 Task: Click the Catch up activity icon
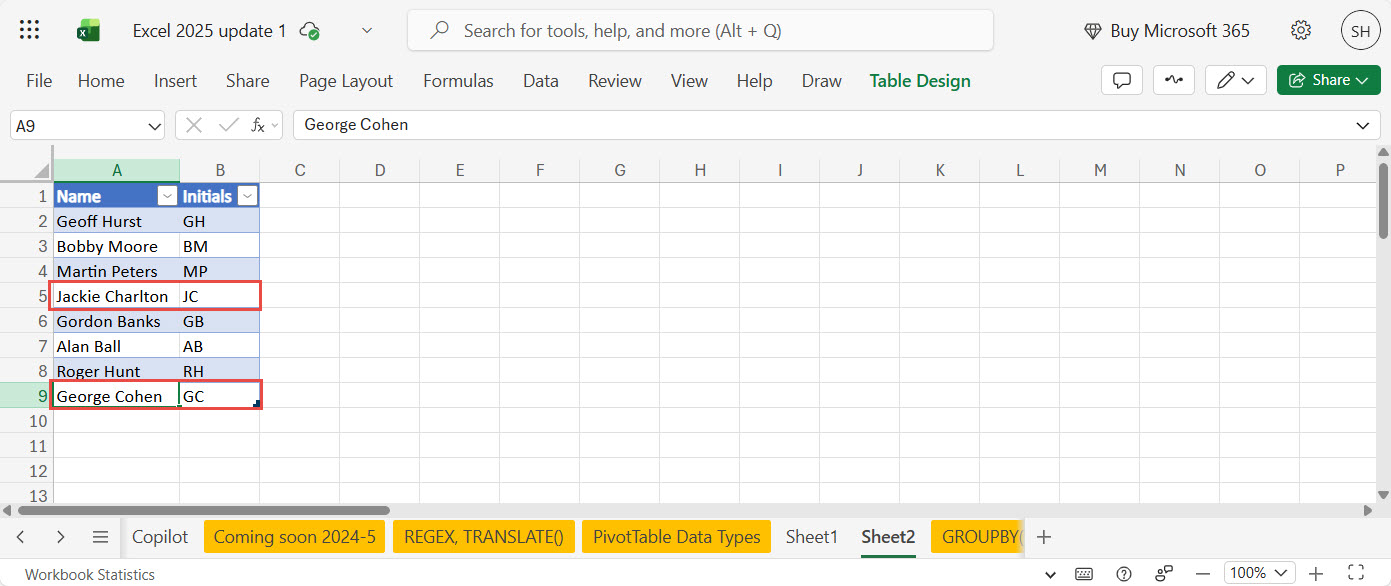1173,80
